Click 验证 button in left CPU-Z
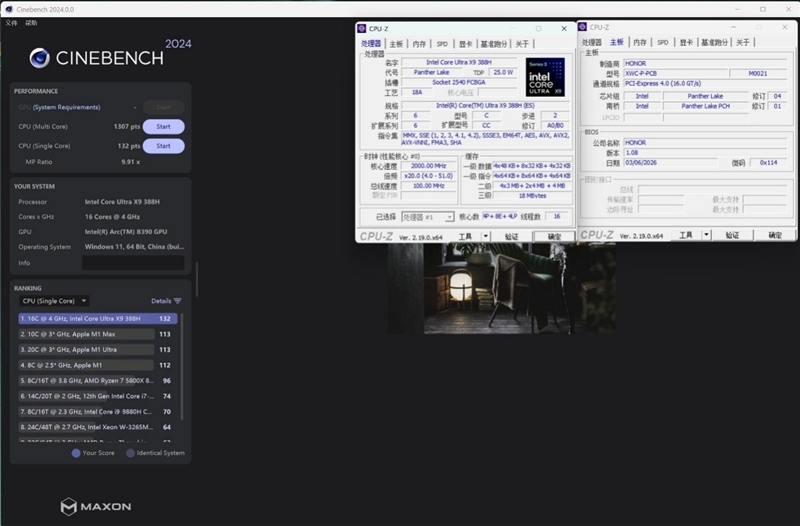Screen dimensions: 800x526 tap(511, 236)
